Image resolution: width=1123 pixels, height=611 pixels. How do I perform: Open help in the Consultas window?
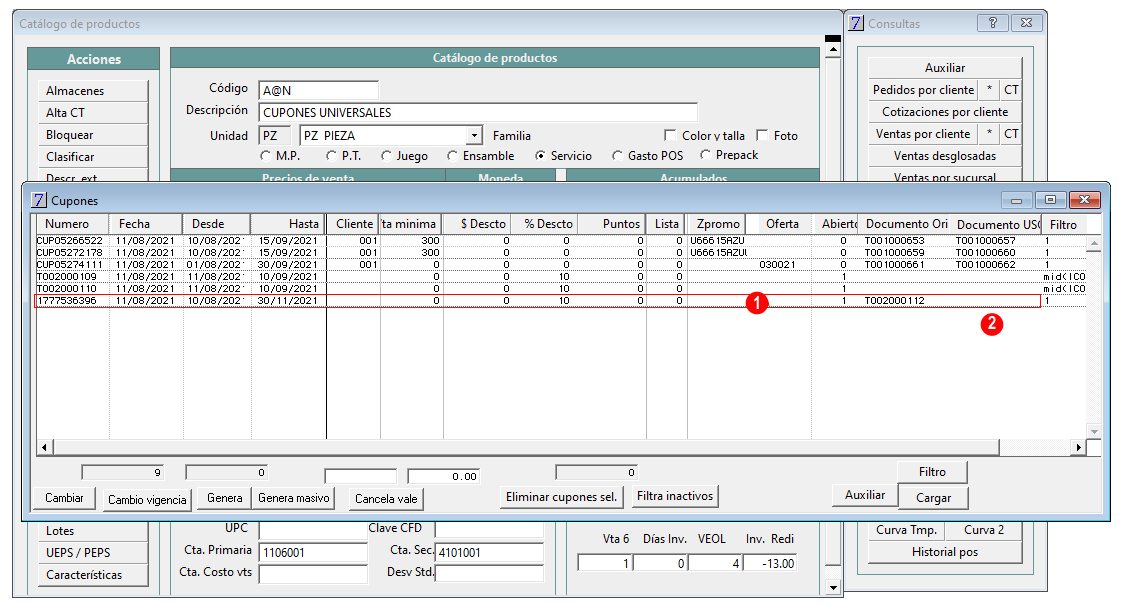[993, 23]
